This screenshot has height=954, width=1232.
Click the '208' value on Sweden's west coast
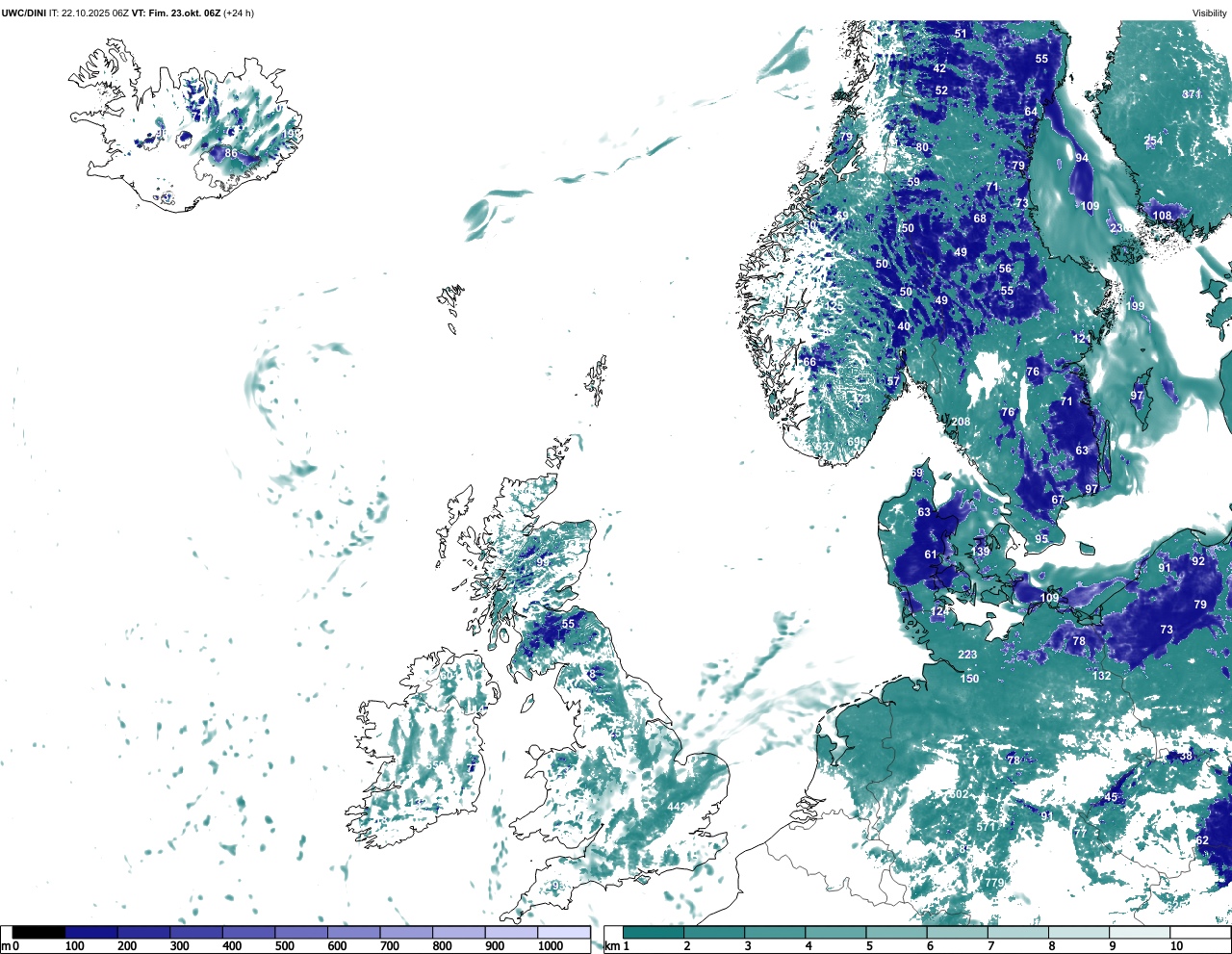961,422
